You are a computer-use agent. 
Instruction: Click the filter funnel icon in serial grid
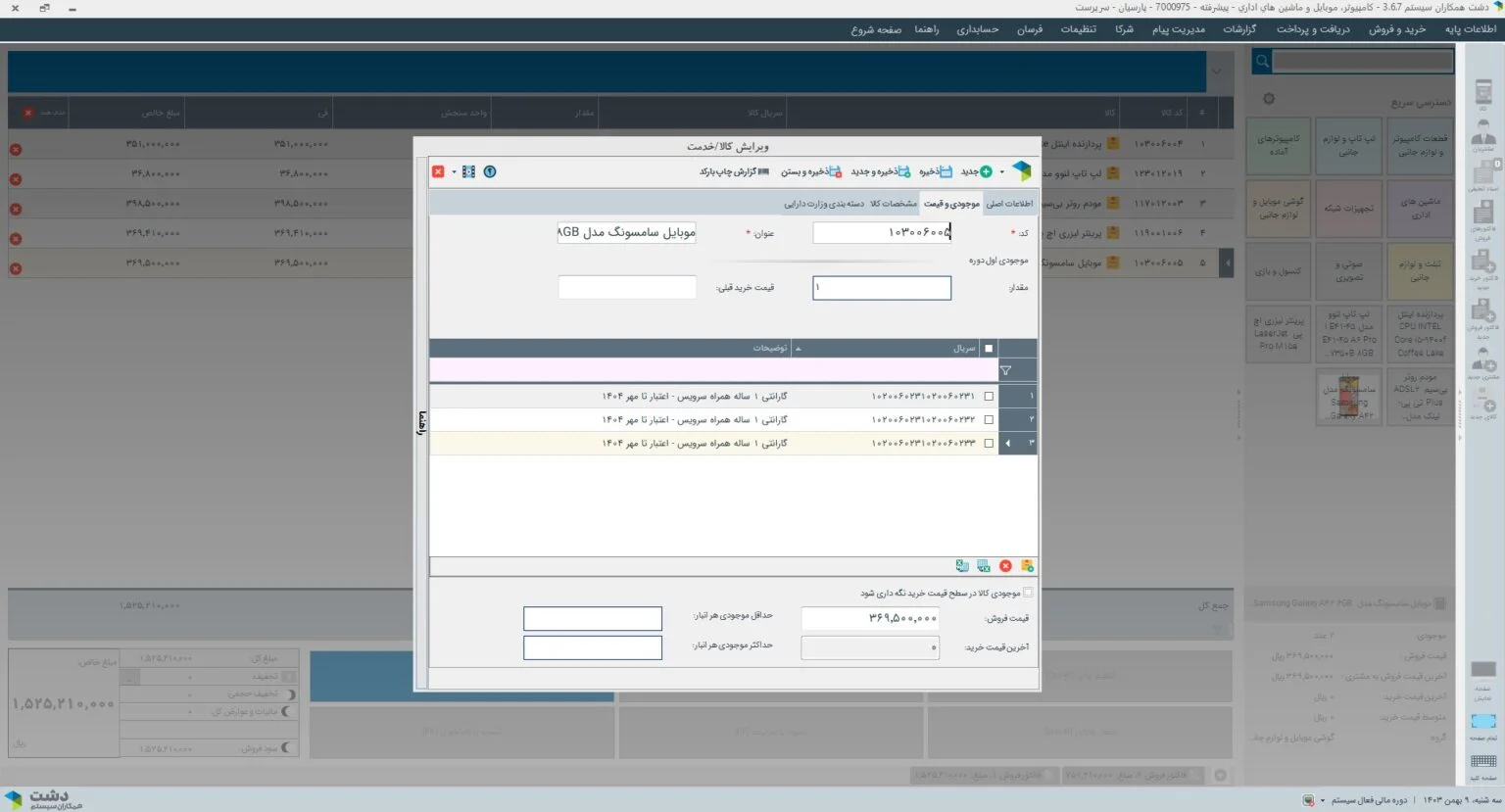pyautogui.click(x=1005, y=370)
